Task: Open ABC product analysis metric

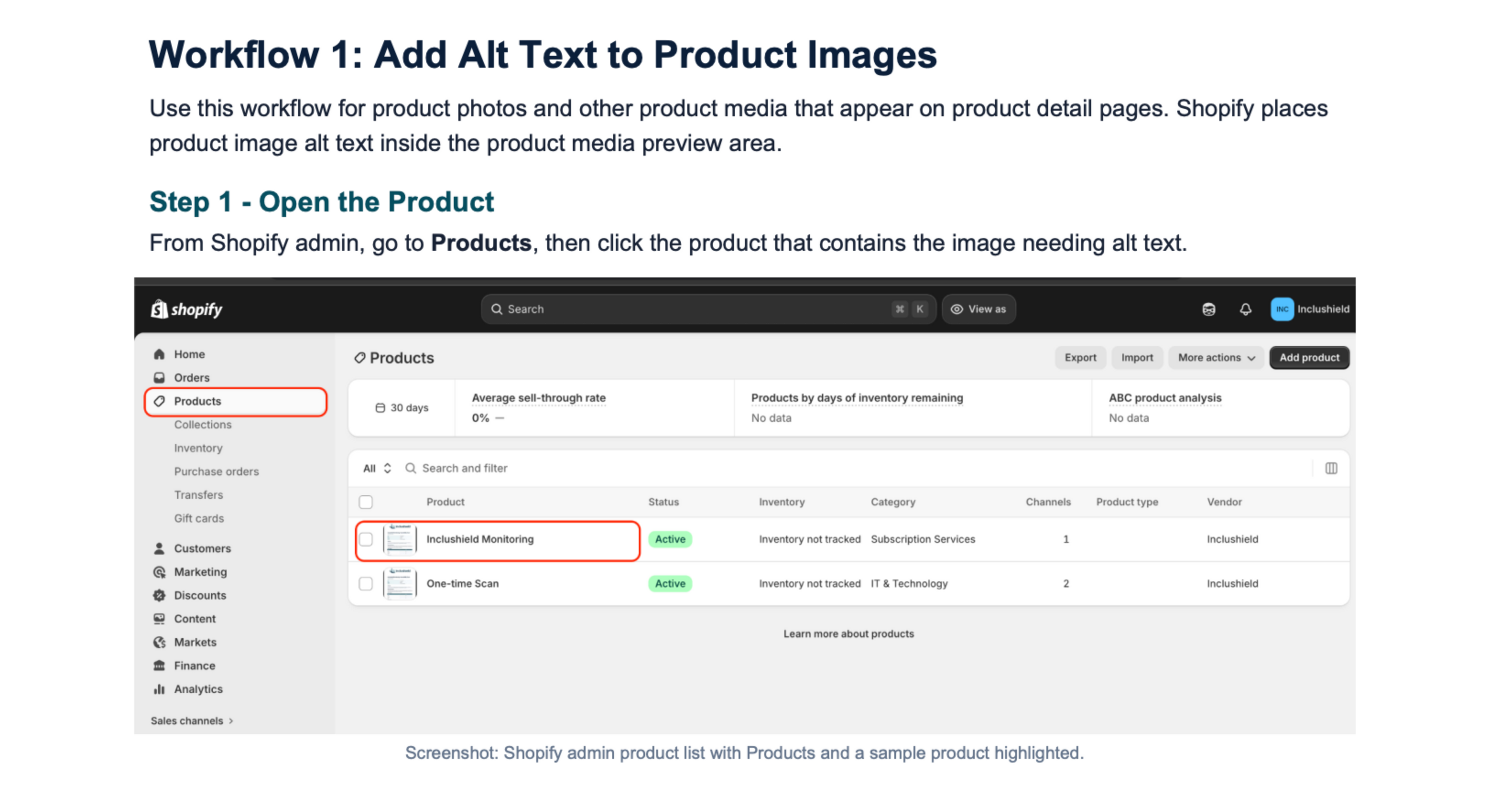Action: click(1165, 398)
